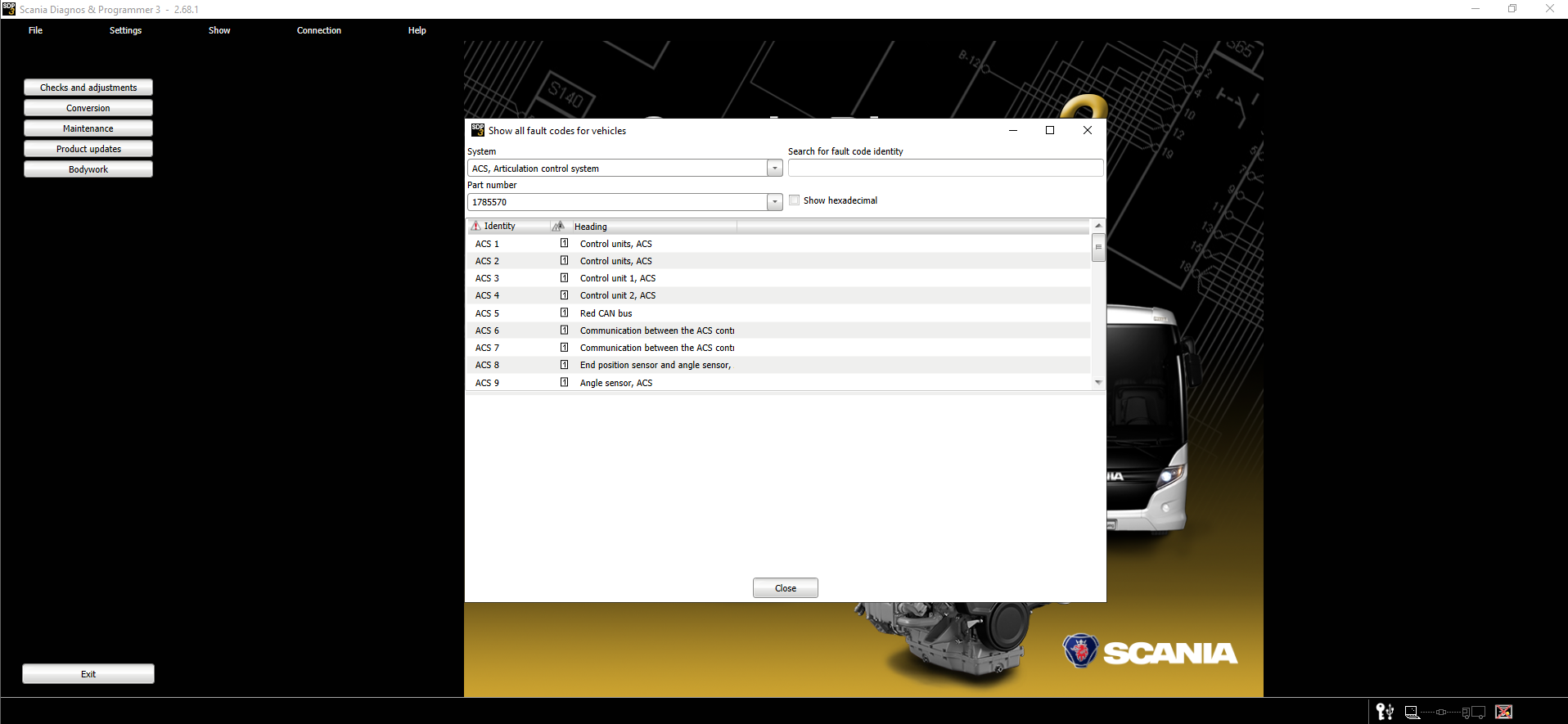The height and width of the screenshot is (724, 1568).
Task: Click Close in the fault codes dialog
Action: pyautogui.click(x=786, y=588)
